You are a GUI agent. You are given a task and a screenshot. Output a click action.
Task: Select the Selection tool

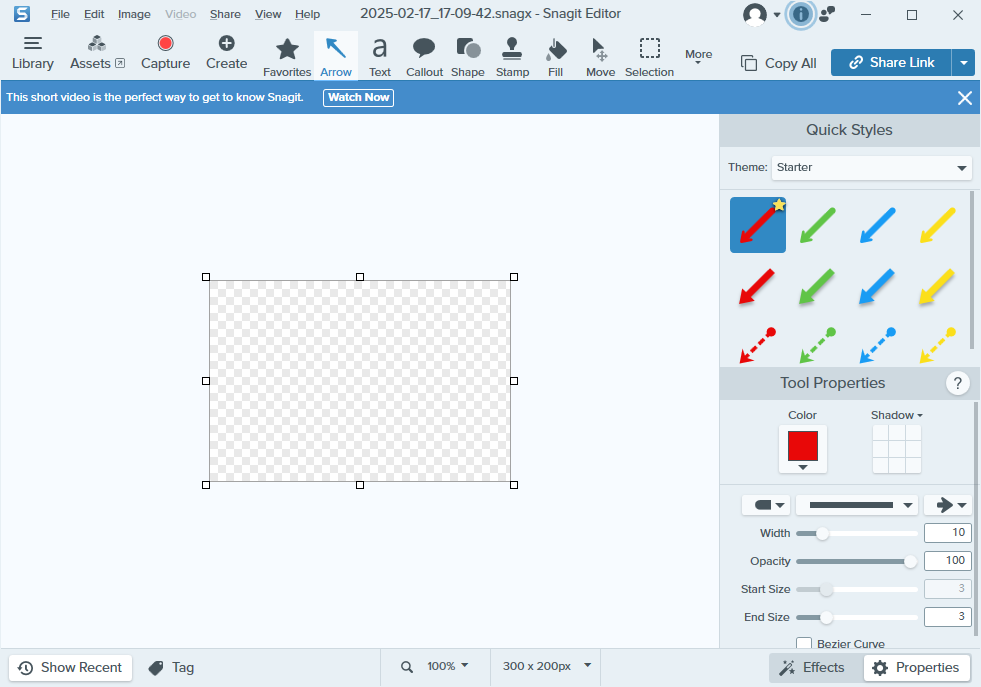coord(649,57)
